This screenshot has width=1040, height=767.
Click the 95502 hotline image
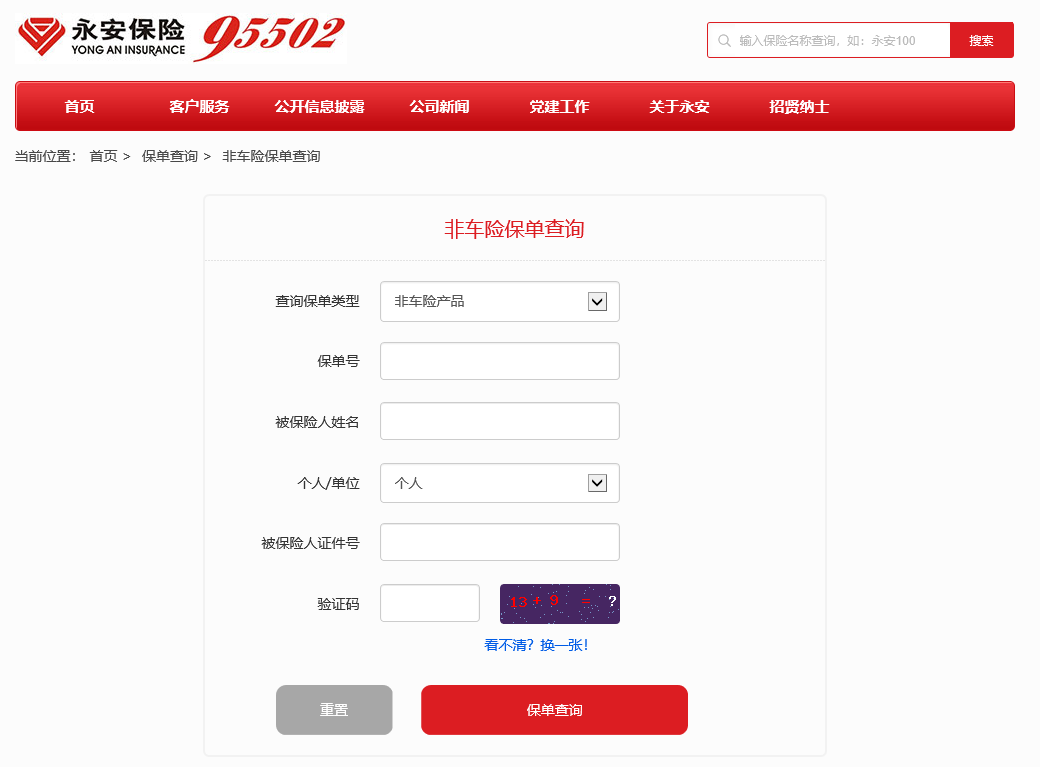pyautogui.click(x=269, y=38)
